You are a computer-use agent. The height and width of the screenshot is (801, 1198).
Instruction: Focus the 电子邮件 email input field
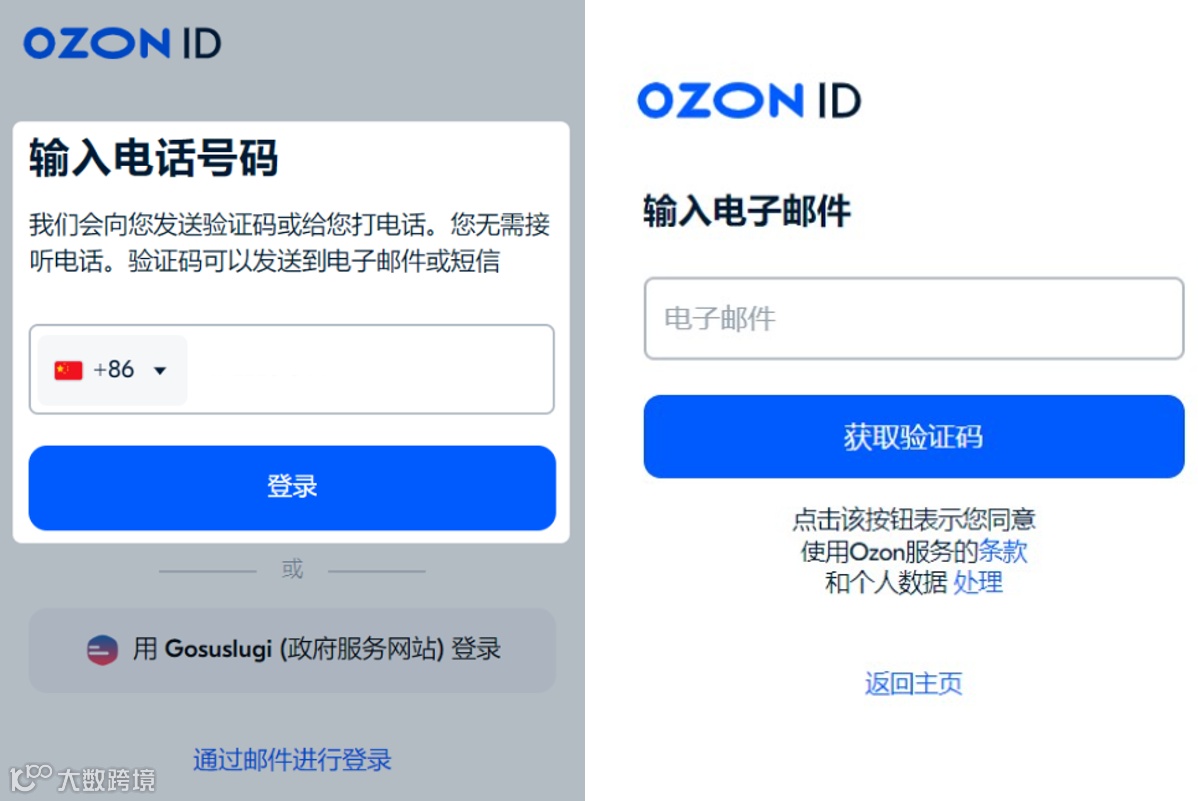point(914,318)
